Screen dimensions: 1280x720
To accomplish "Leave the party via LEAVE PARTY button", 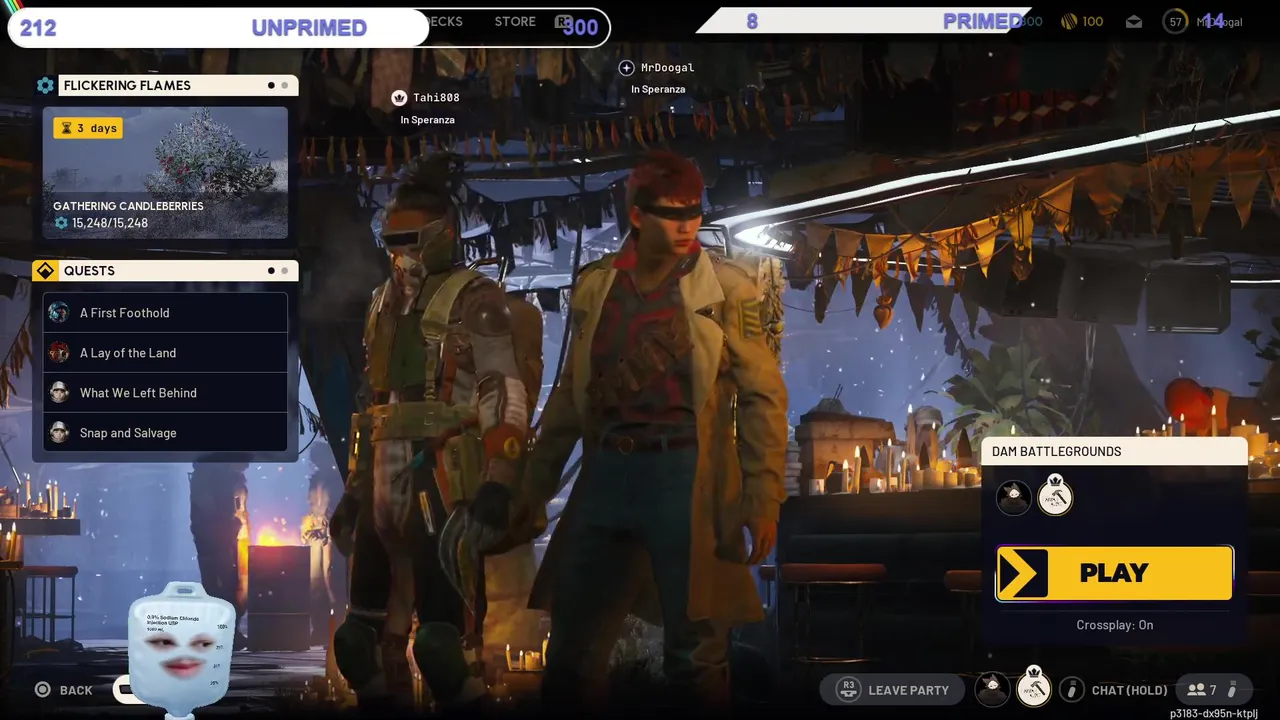I will (892, 690).
